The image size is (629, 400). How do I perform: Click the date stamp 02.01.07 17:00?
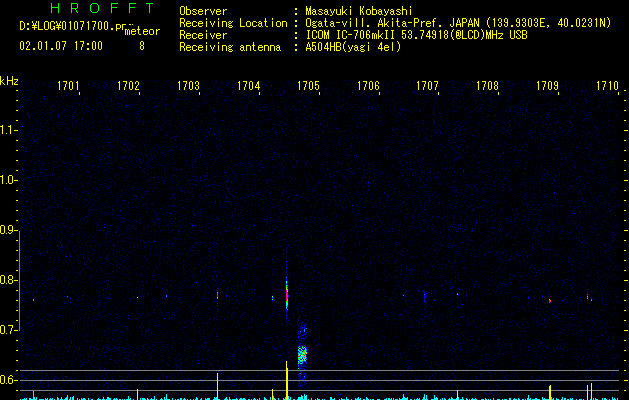61,46
